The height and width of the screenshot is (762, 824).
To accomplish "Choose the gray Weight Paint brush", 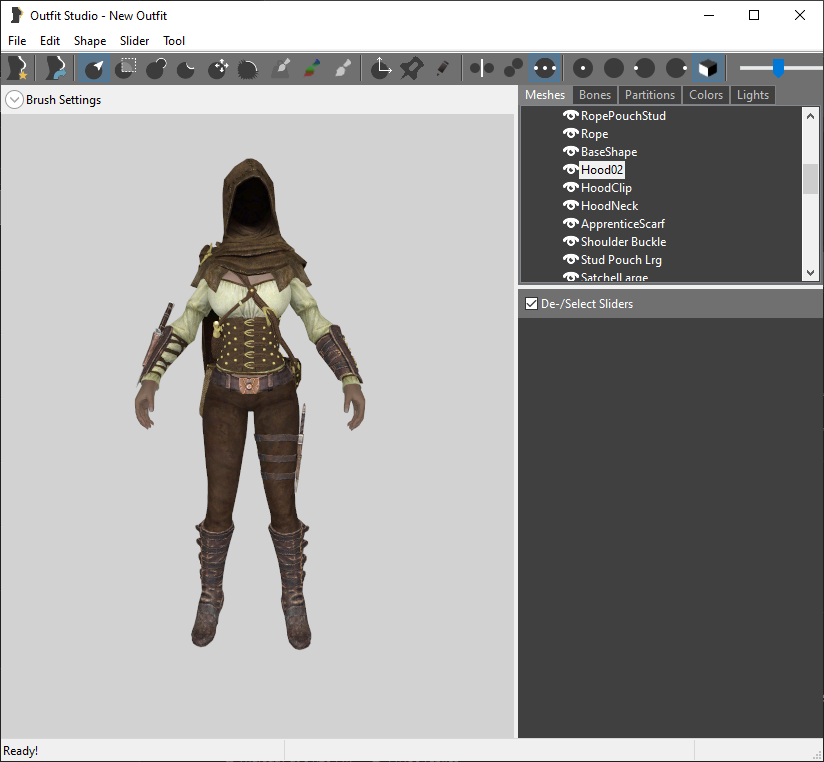I will coord(281,68).
